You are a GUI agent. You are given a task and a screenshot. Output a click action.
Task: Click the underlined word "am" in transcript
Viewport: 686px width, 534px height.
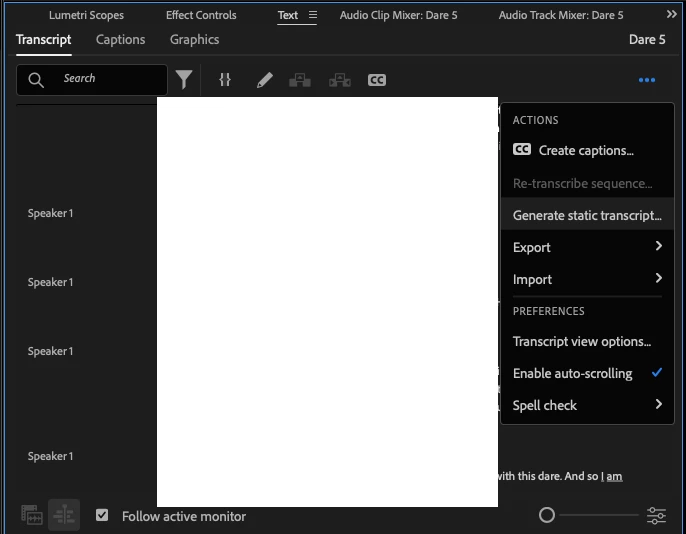[614, 476]
